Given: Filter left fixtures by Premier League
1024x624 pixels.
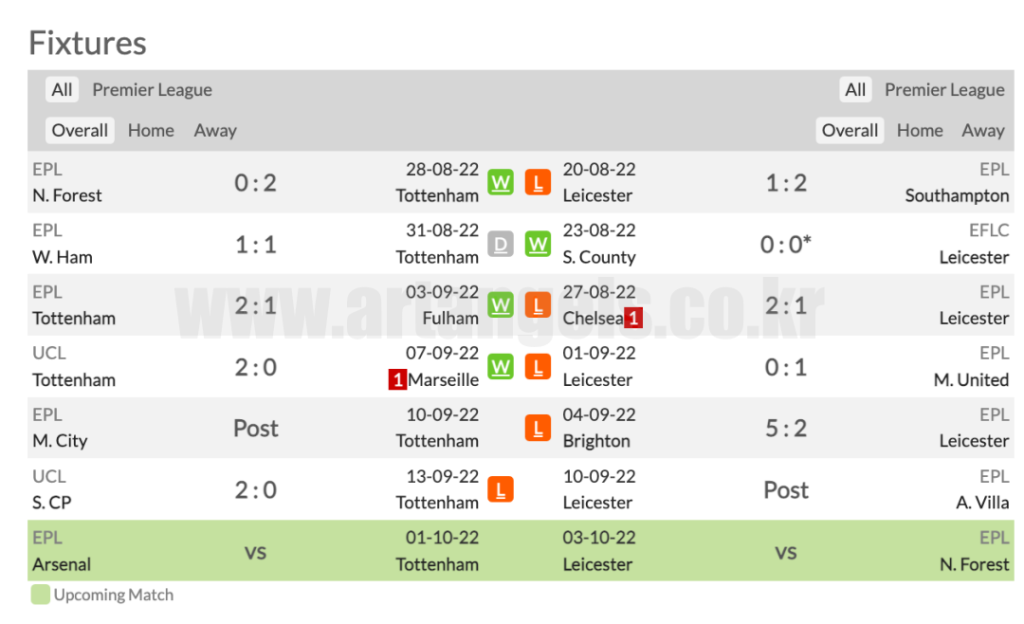Looking at the screenshot, I should pyautogui.click(x=152, y=90).
